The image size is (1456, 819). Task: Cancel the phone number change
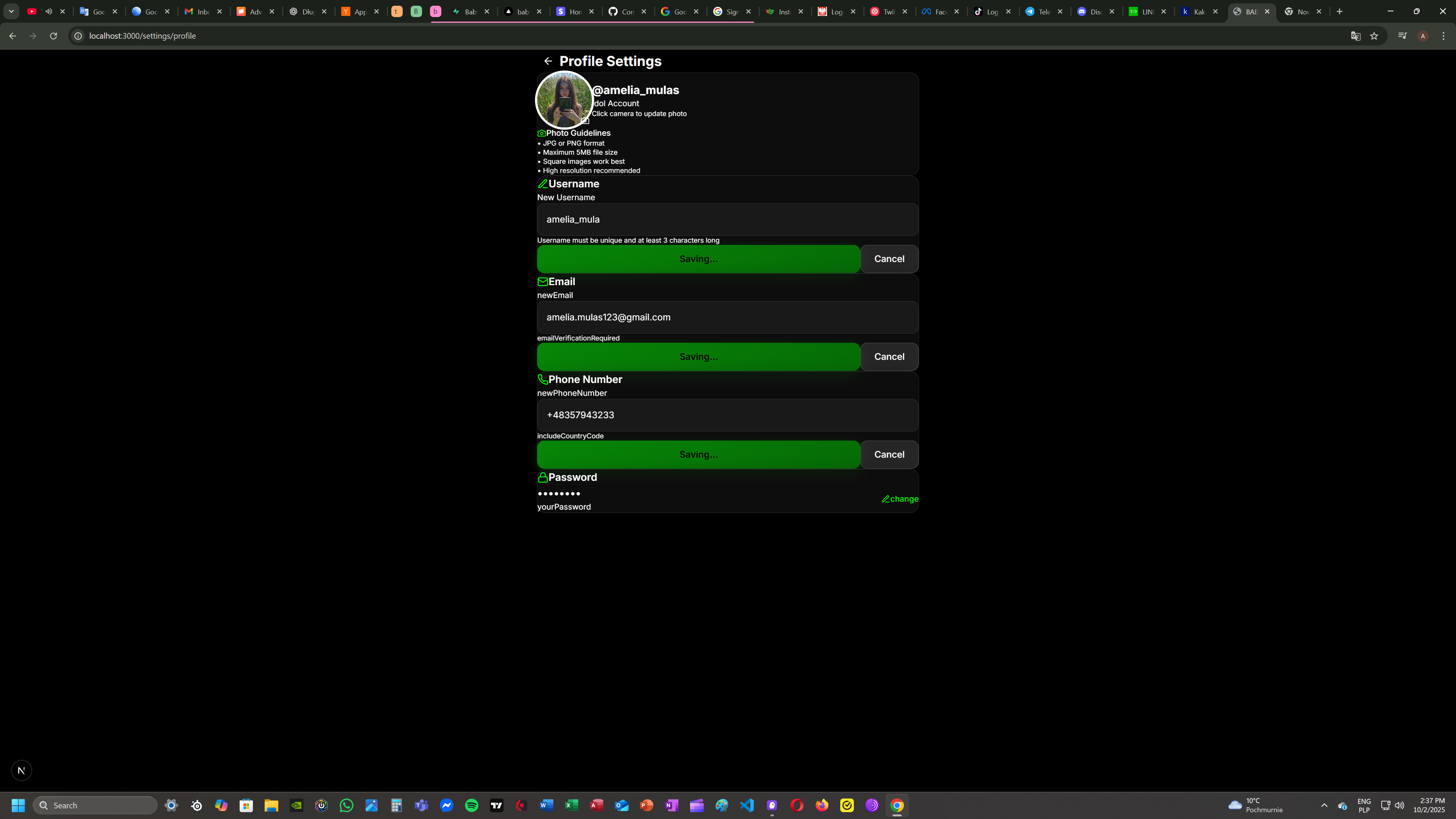tap(889, 455)
